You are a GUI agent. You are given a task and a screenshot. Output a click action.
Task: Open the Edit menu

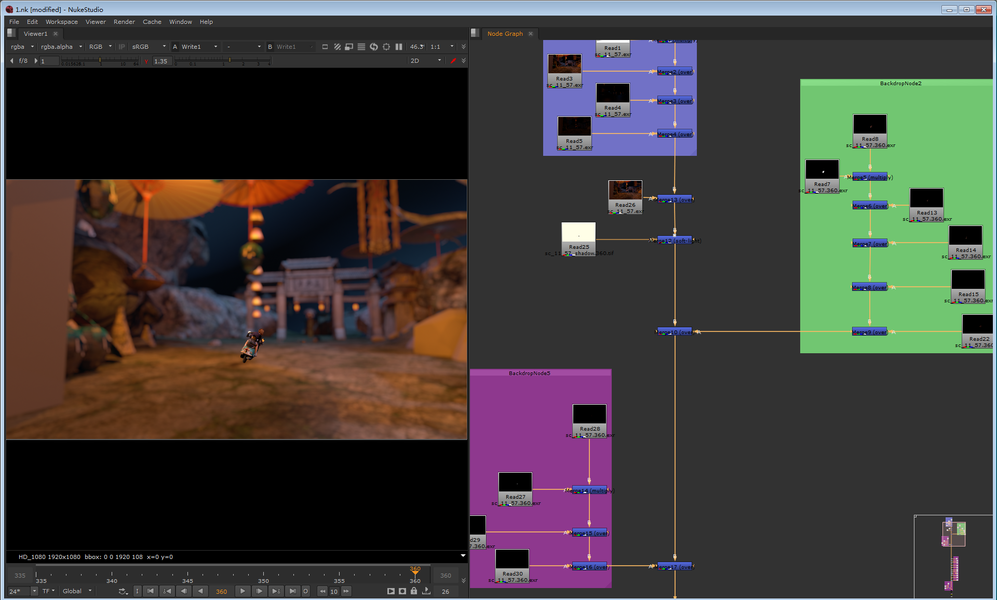coord(32,22)
